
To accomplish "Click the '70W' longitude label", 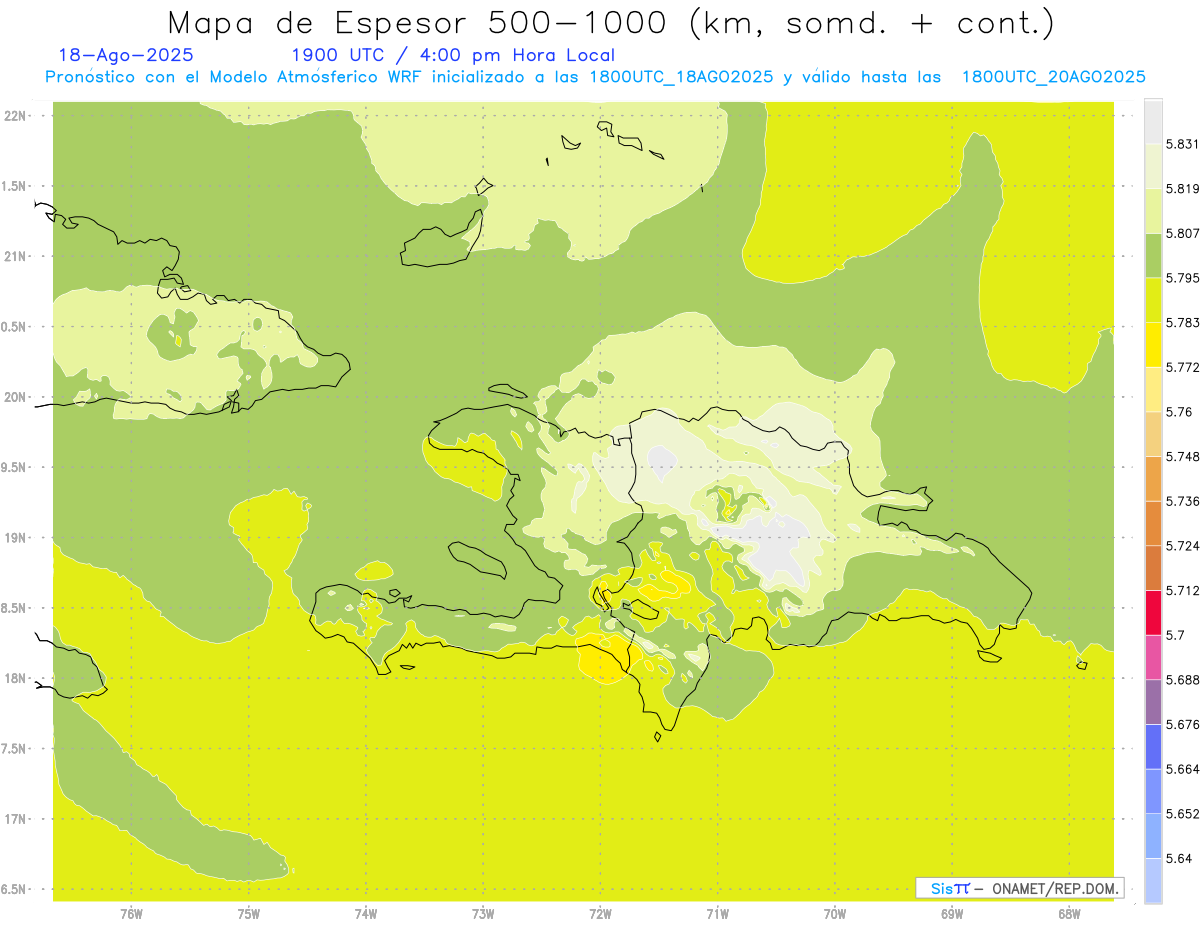I will (x=834, y=913).
